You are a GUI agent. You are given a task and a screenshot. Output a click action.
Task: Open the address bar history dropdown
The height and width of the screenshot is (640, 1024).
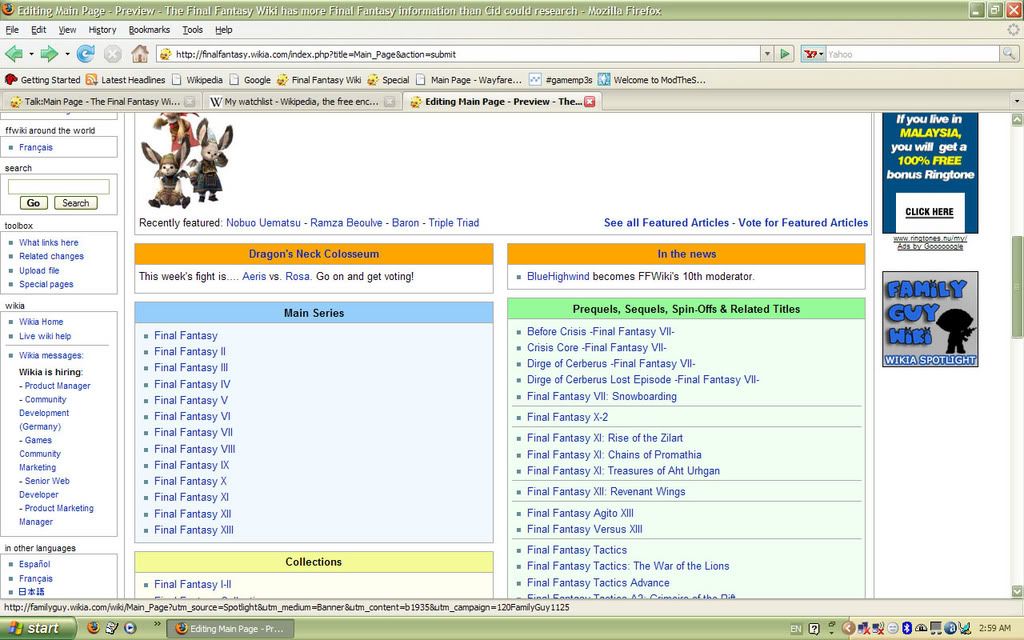(x=767, y=54)
